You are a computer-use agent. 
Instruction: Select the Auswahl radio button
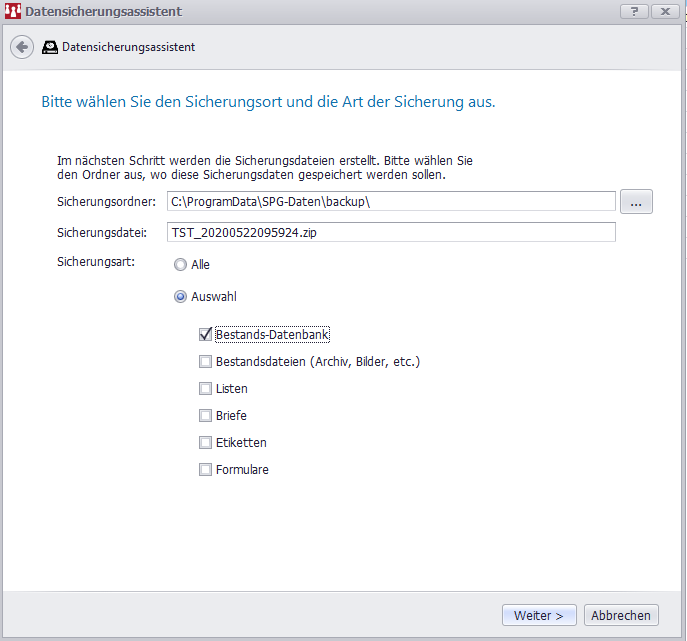[x=180, y=297]
